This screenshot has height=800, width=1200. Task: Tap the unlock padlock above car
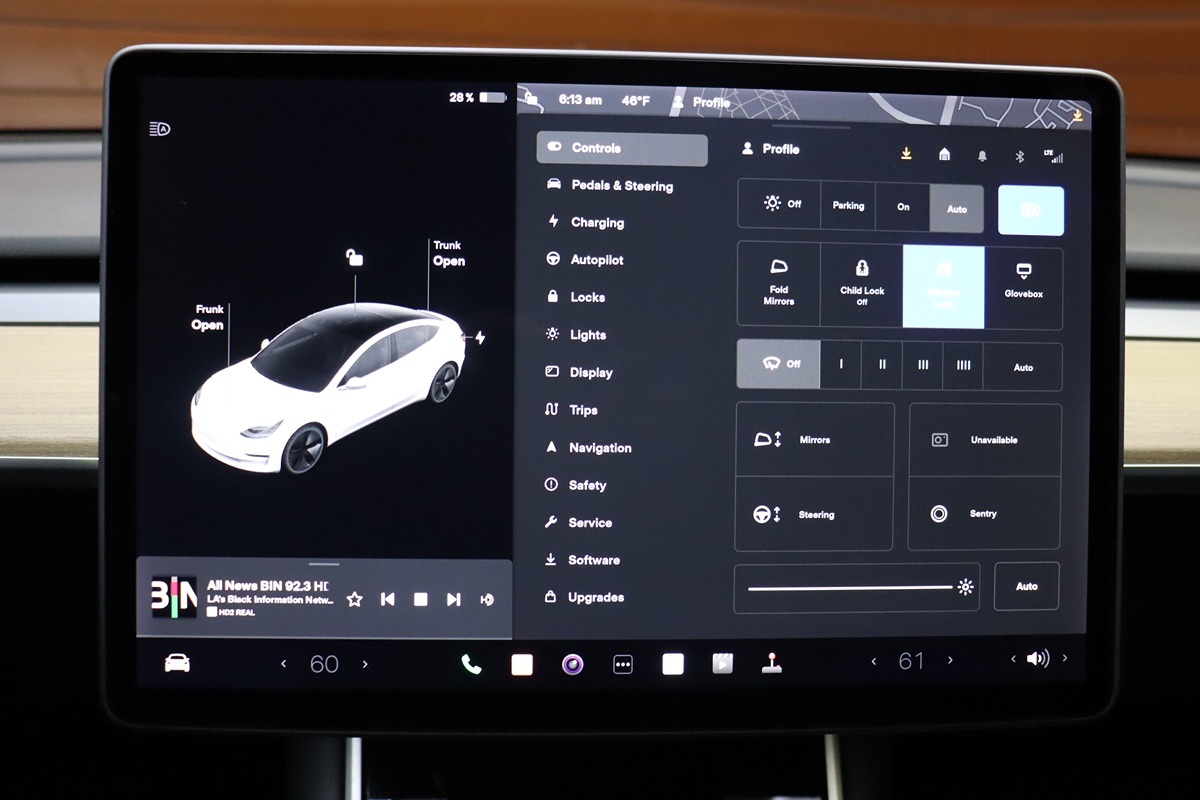(x=354, y=258)
